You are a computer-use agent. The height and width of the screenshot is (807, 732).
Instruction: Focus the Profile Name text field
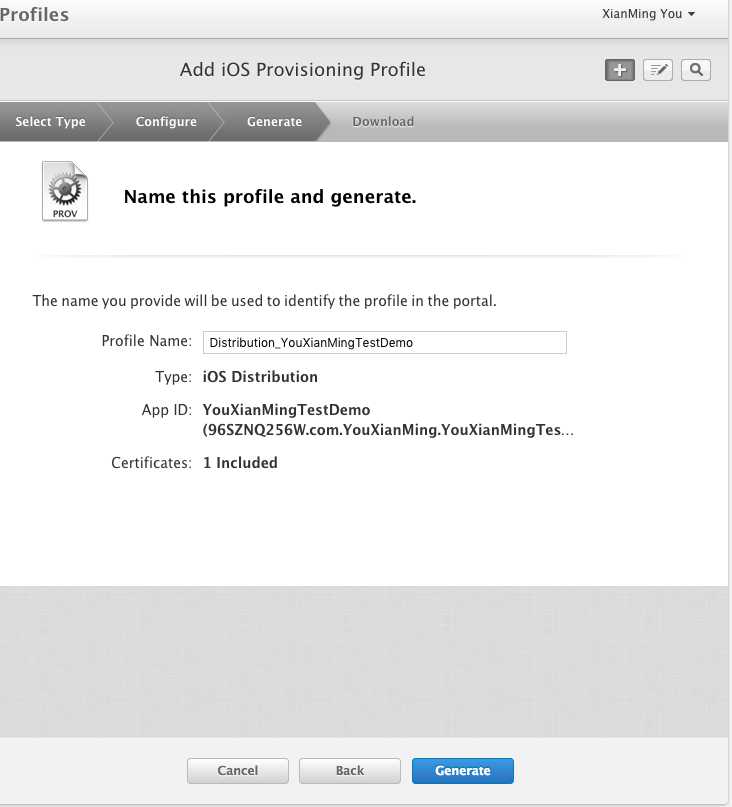[384, 342]
